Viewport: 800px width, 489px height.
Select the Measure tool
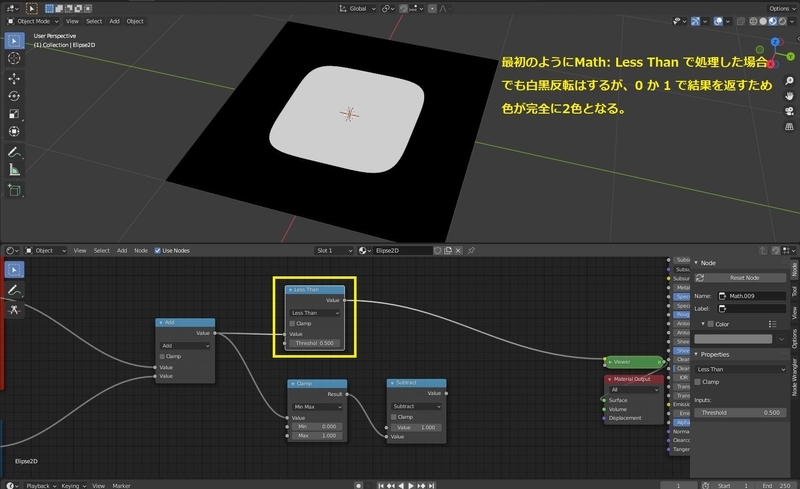[x=14, y=169]
